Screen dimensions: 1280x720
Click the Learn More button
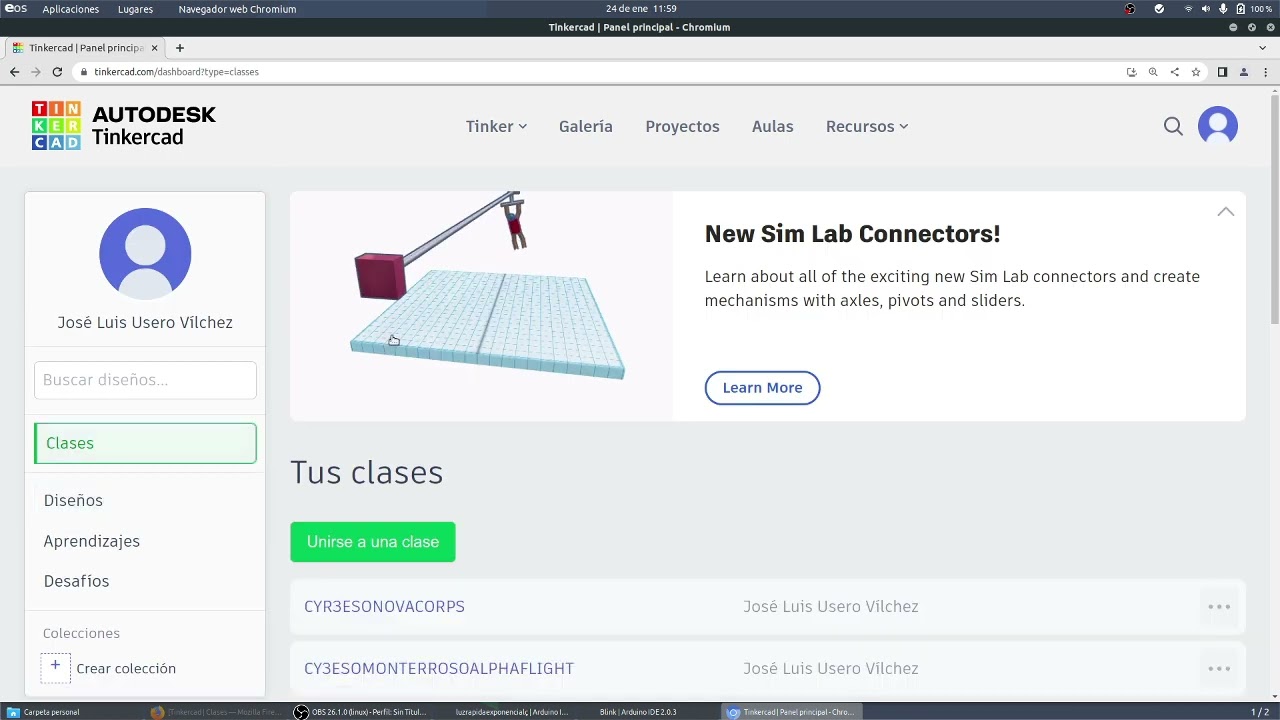[762, 388]
